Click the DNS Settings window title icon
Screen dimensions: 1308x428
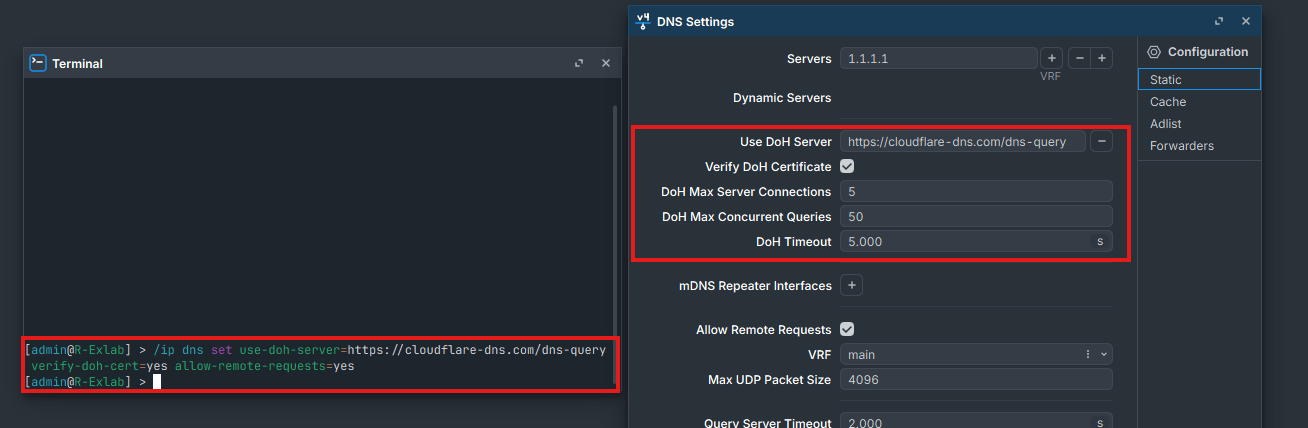click(x=642, y=21)
